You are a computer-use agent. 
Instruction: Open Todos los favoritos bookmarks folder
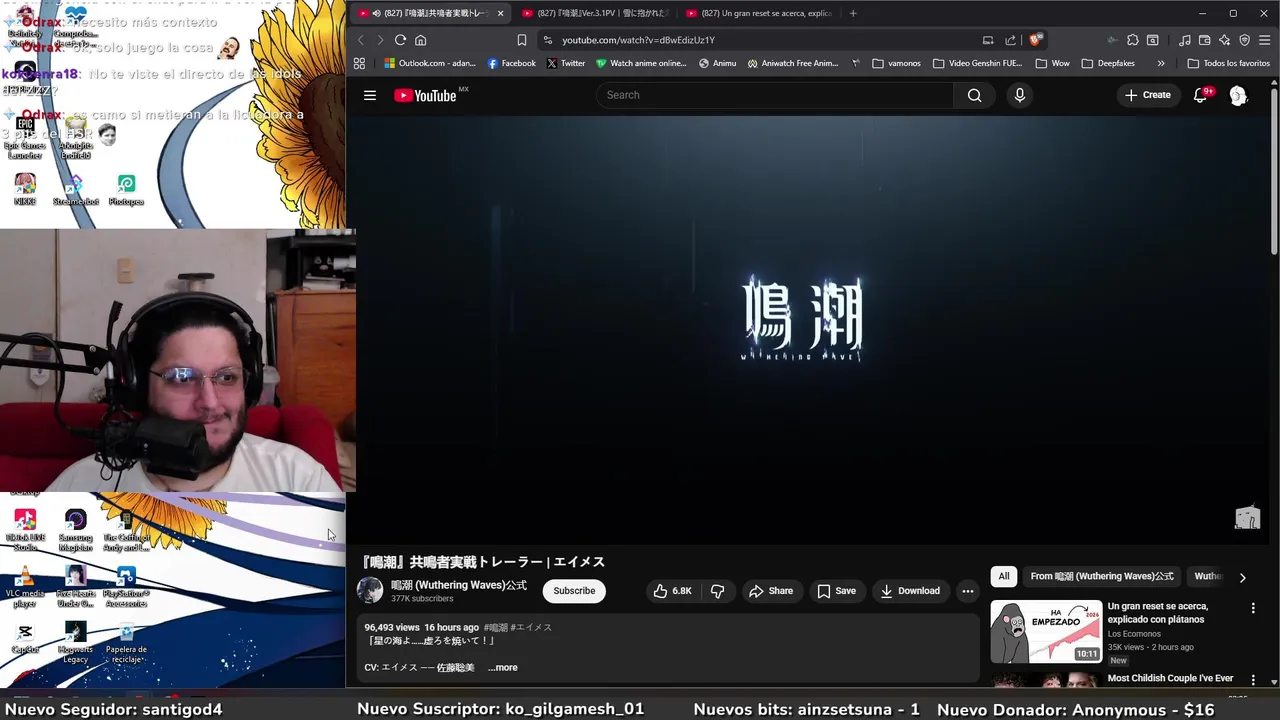1228,63
